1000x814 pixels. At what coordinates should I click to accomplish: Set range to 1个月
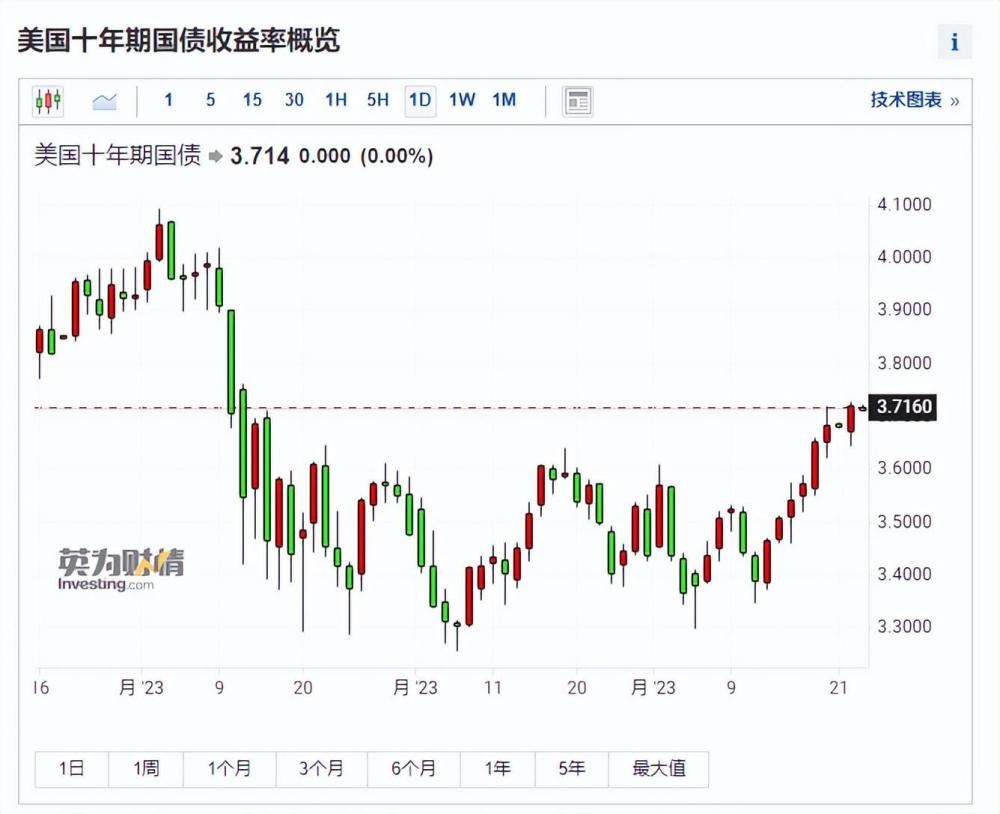(x=230, y=769)
